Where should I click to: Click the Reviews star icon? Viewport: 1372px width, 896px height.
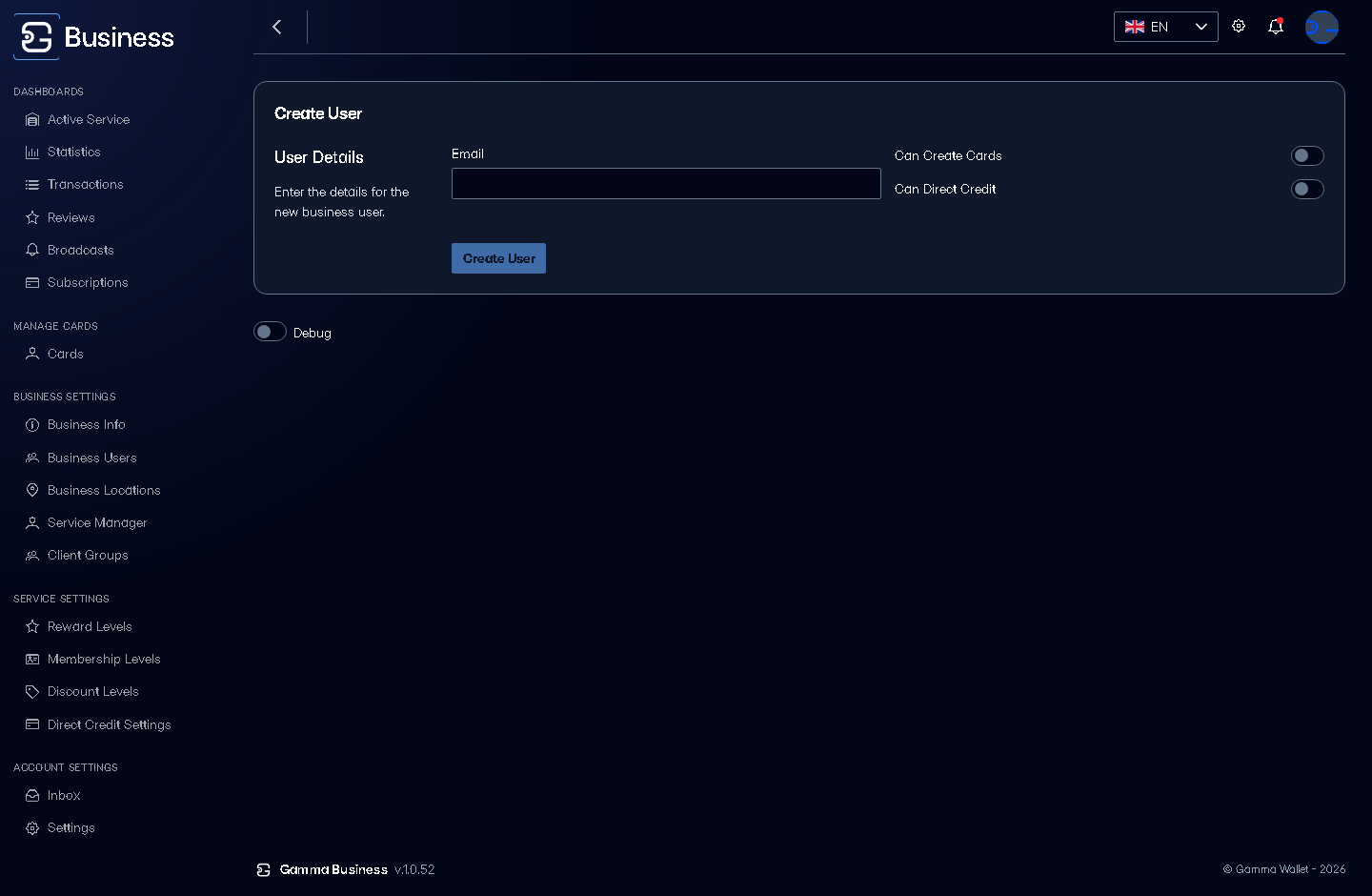32,217
